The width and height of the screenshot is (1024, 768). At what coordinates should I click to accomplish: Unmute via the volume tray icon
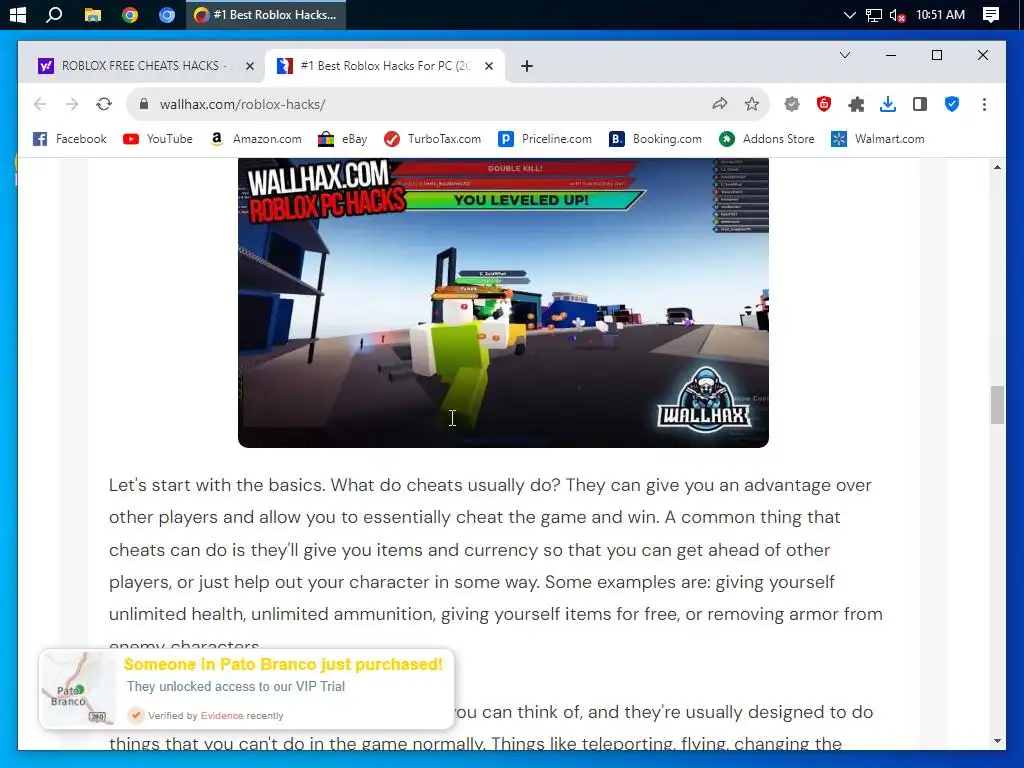(897, 15)
